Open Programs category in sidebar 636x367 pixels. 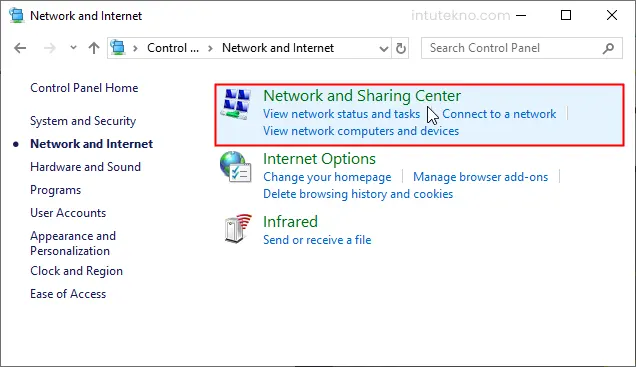coord(56,190)
